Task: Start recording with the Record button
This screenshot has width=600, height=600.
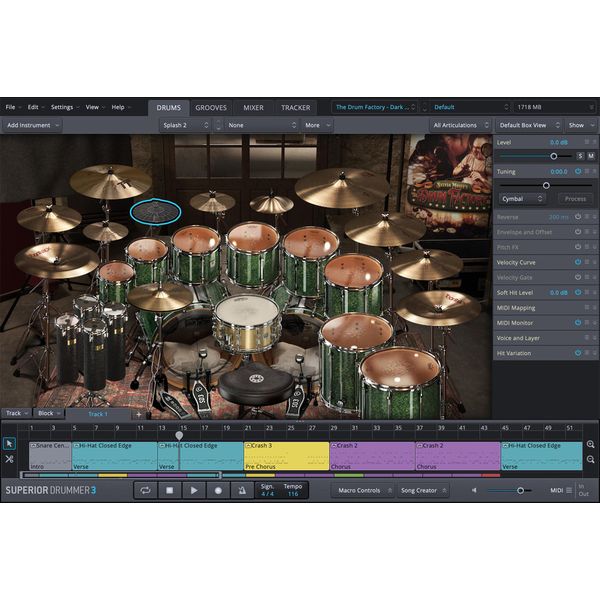Action: coord(218,490)
